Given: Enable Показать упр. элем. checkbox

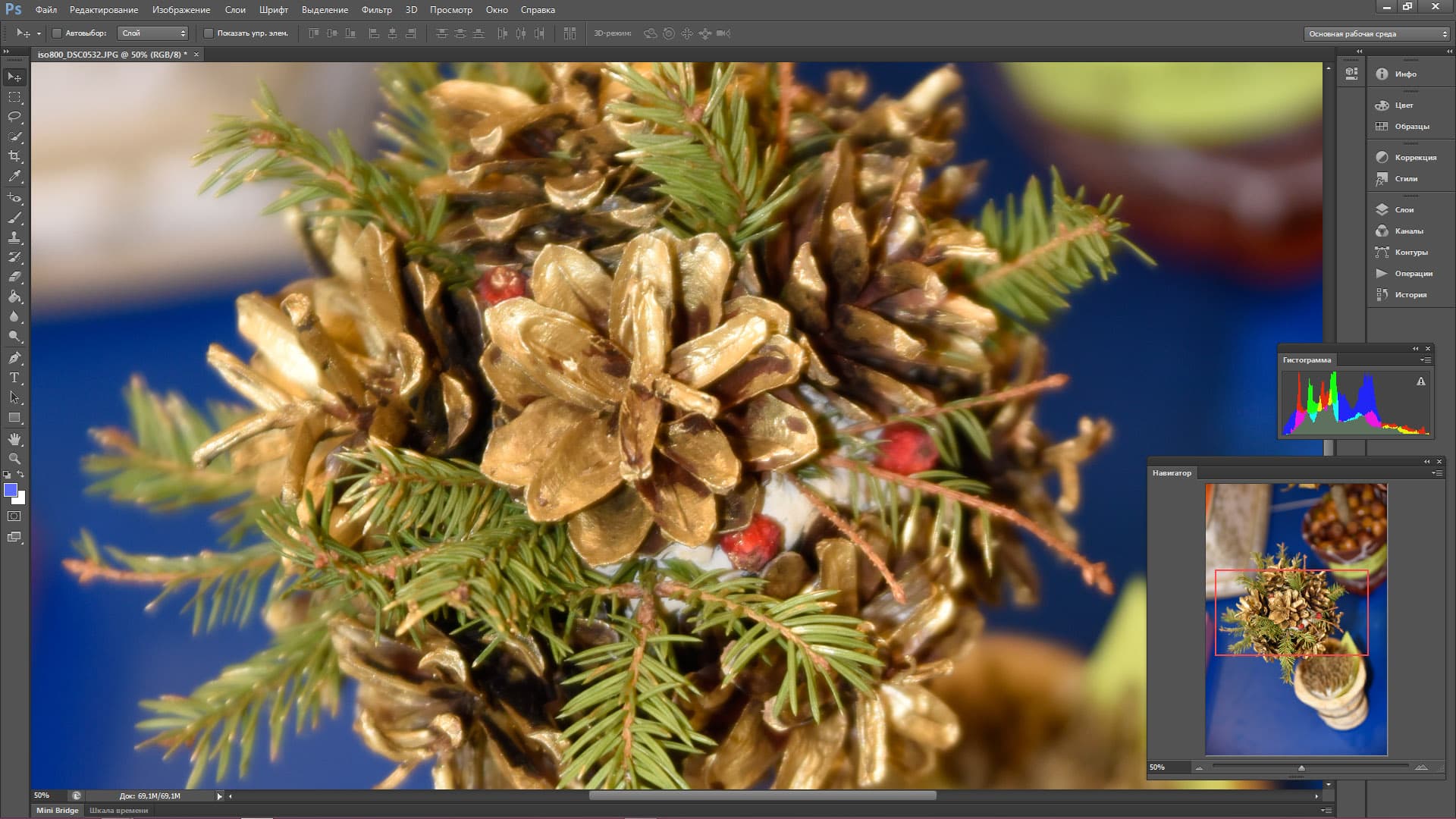Looking at the screenshot, I should pos(209,33).
